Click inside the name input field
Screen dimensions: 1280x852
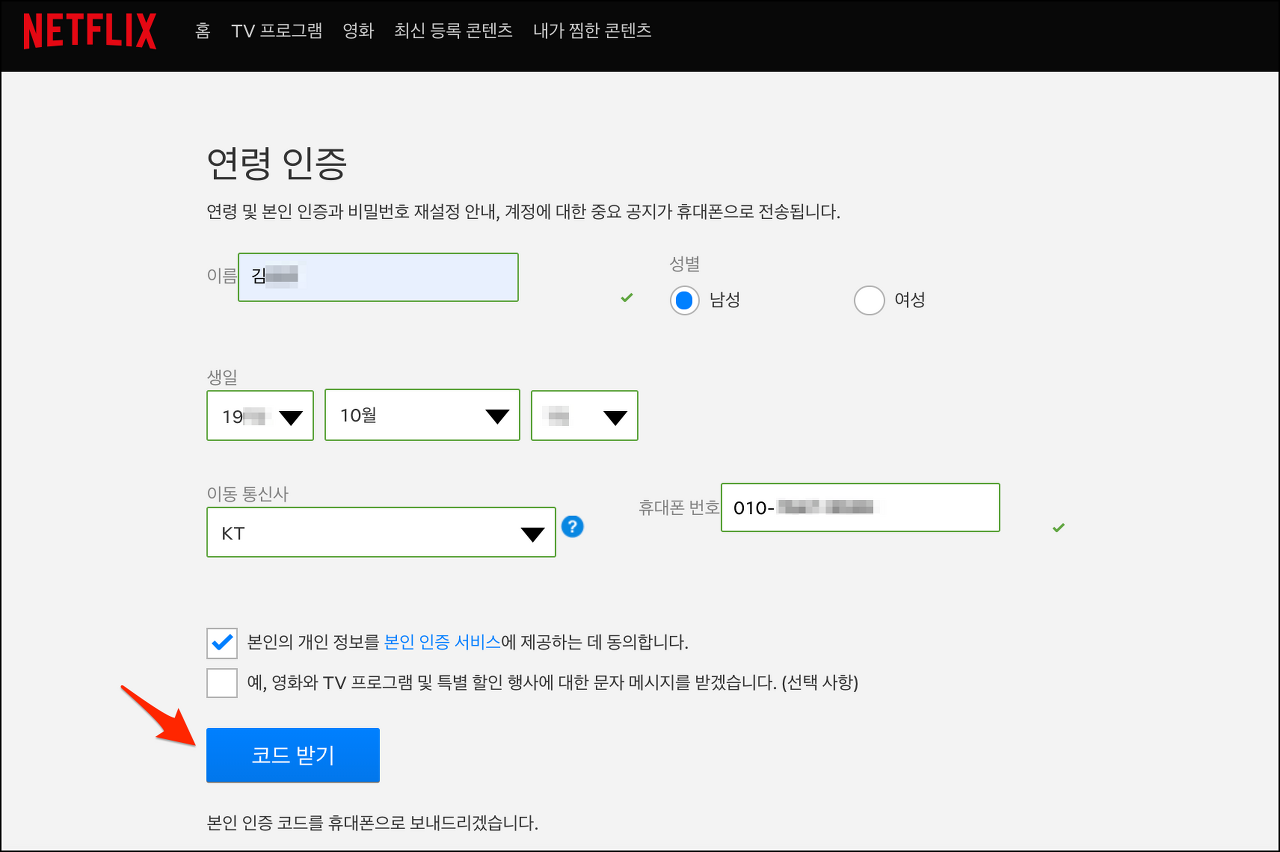click(378, 277)
